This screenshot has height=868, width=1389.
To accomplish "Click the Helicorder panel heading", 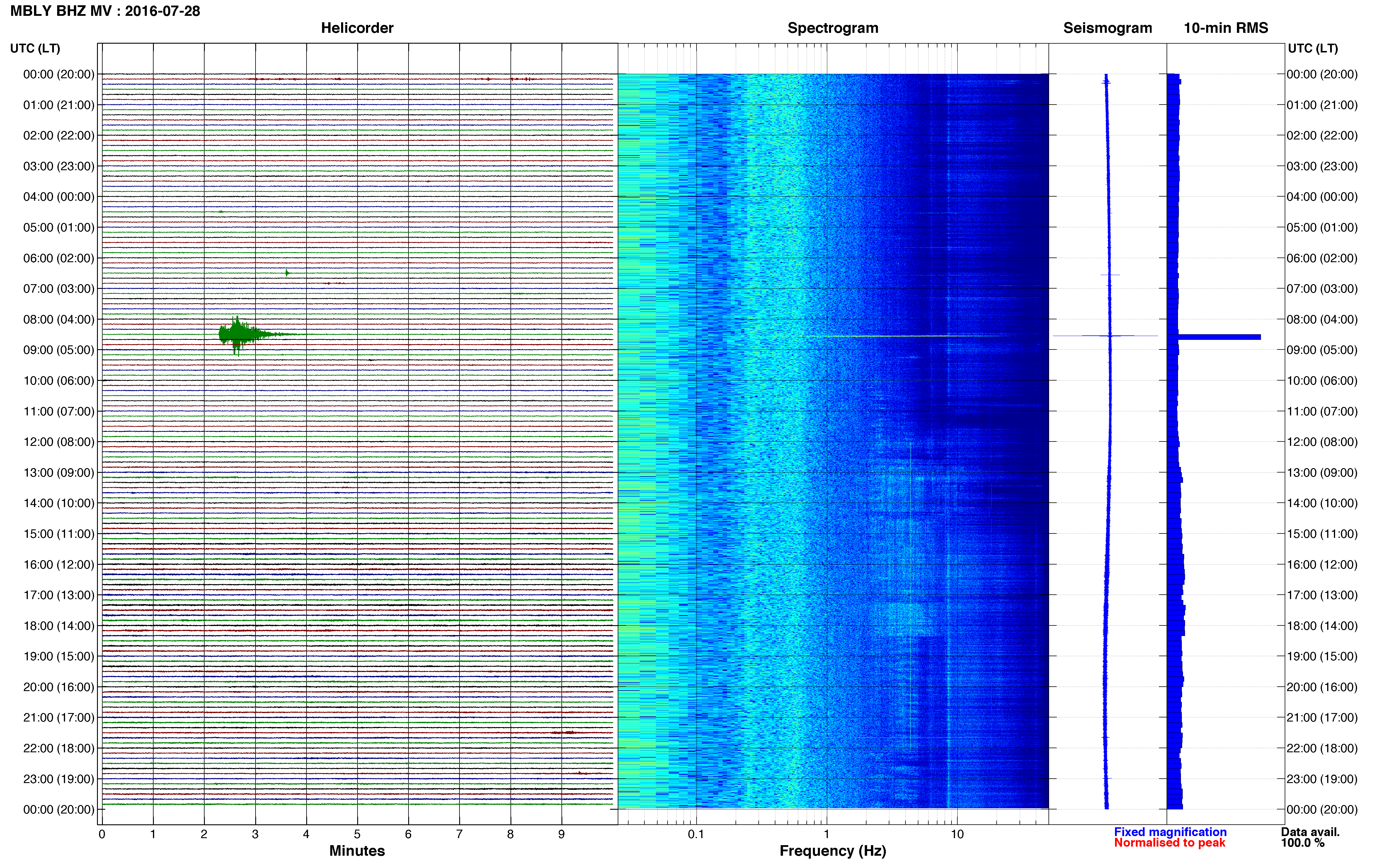I will click(x=357, y=28).
